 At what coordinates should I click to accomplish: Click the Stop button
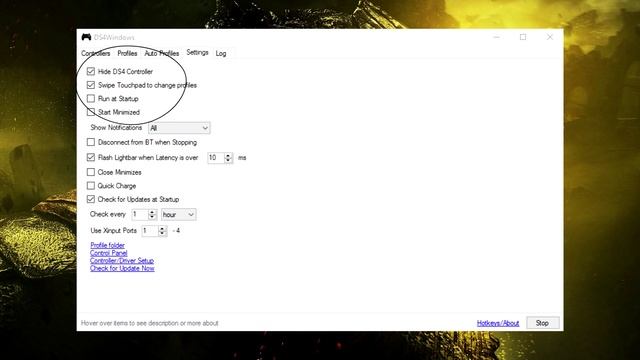[542, 323]
